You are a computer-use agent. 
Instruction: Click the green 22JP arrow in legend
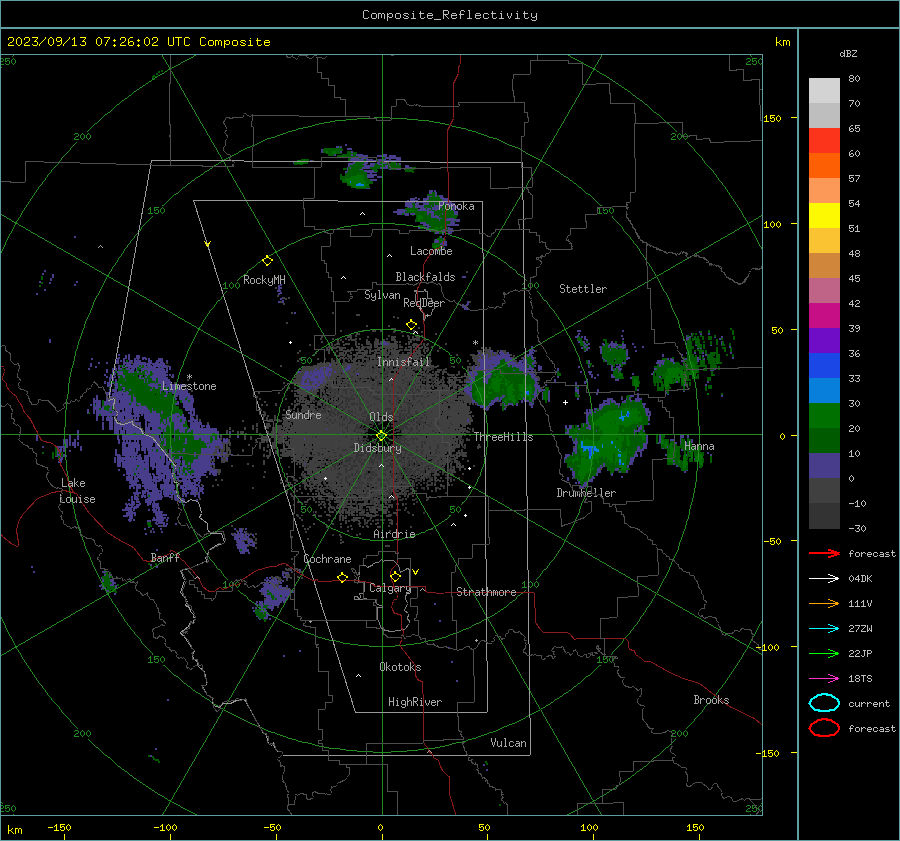click(x=824, y=653)
